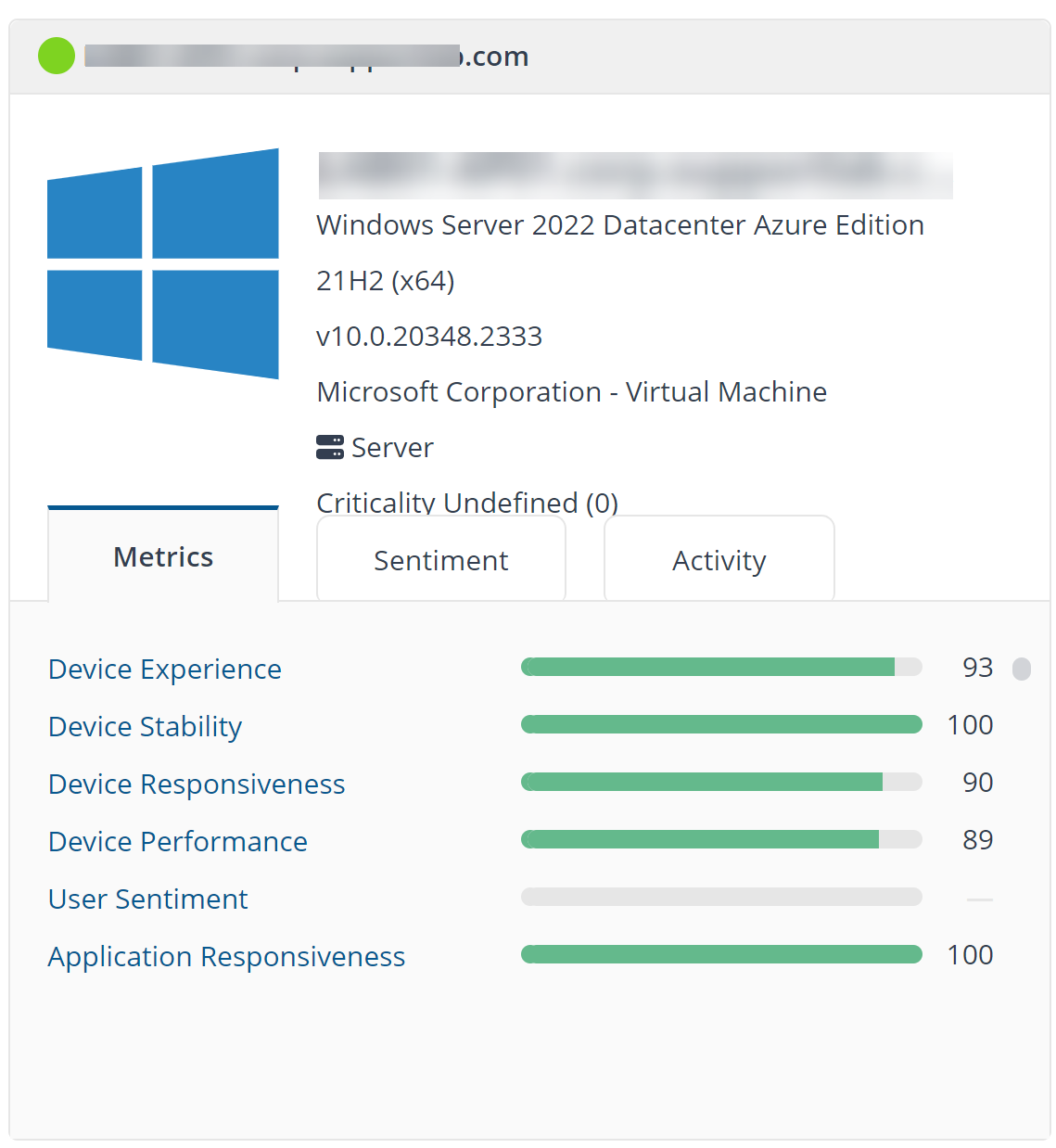
Task: Open the Device Experience metric link
Action: coord(165,670)
